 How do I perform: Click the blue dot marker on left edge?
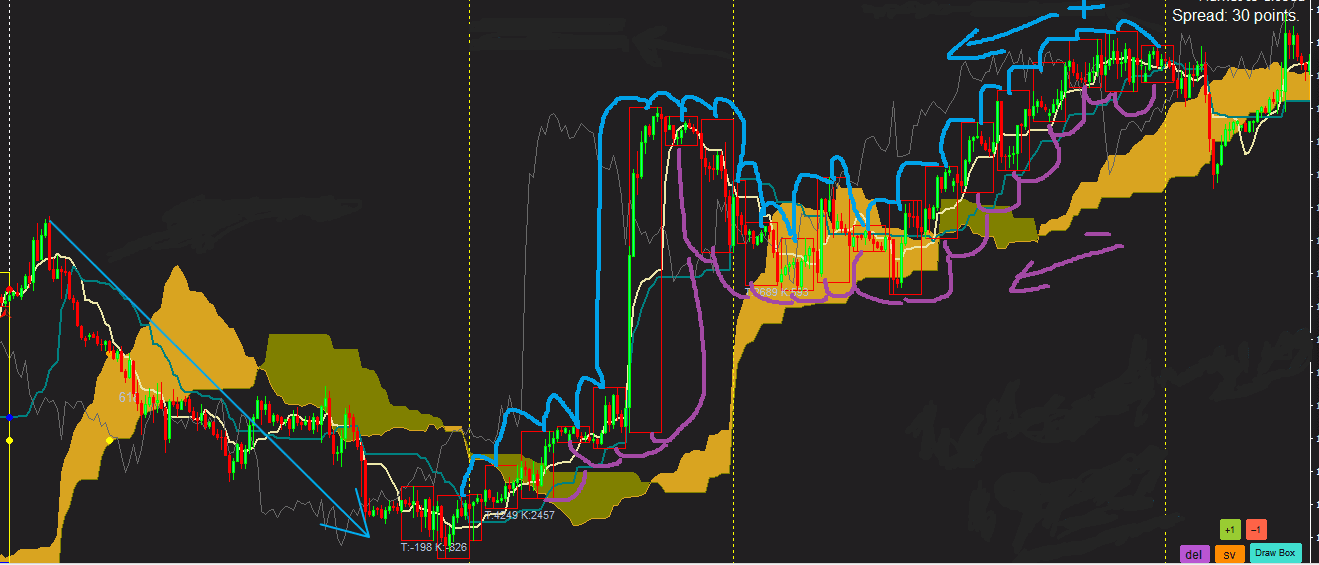(x=9, y=416)
